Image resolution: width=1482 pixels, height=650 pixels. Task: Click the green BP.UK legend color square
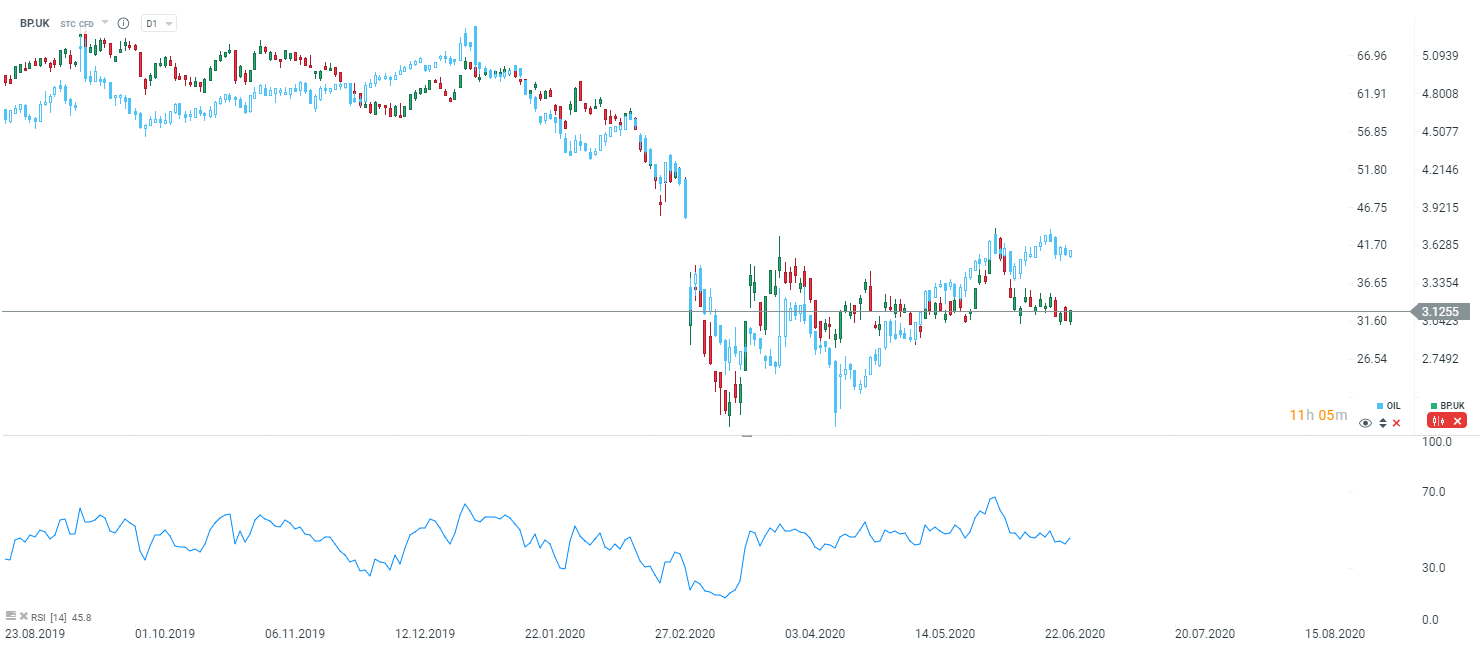1434,406
